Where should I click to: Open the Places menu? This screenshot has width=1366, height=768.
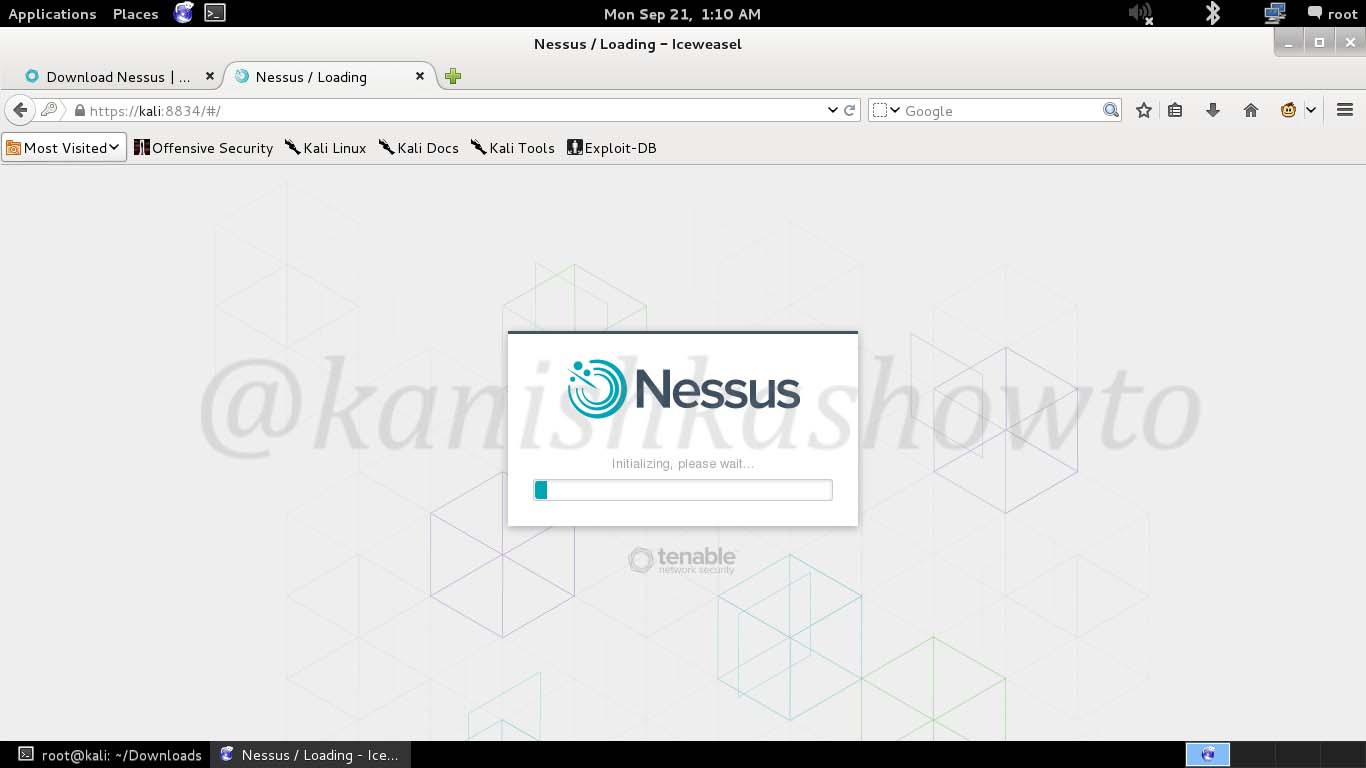click(136, 14)
